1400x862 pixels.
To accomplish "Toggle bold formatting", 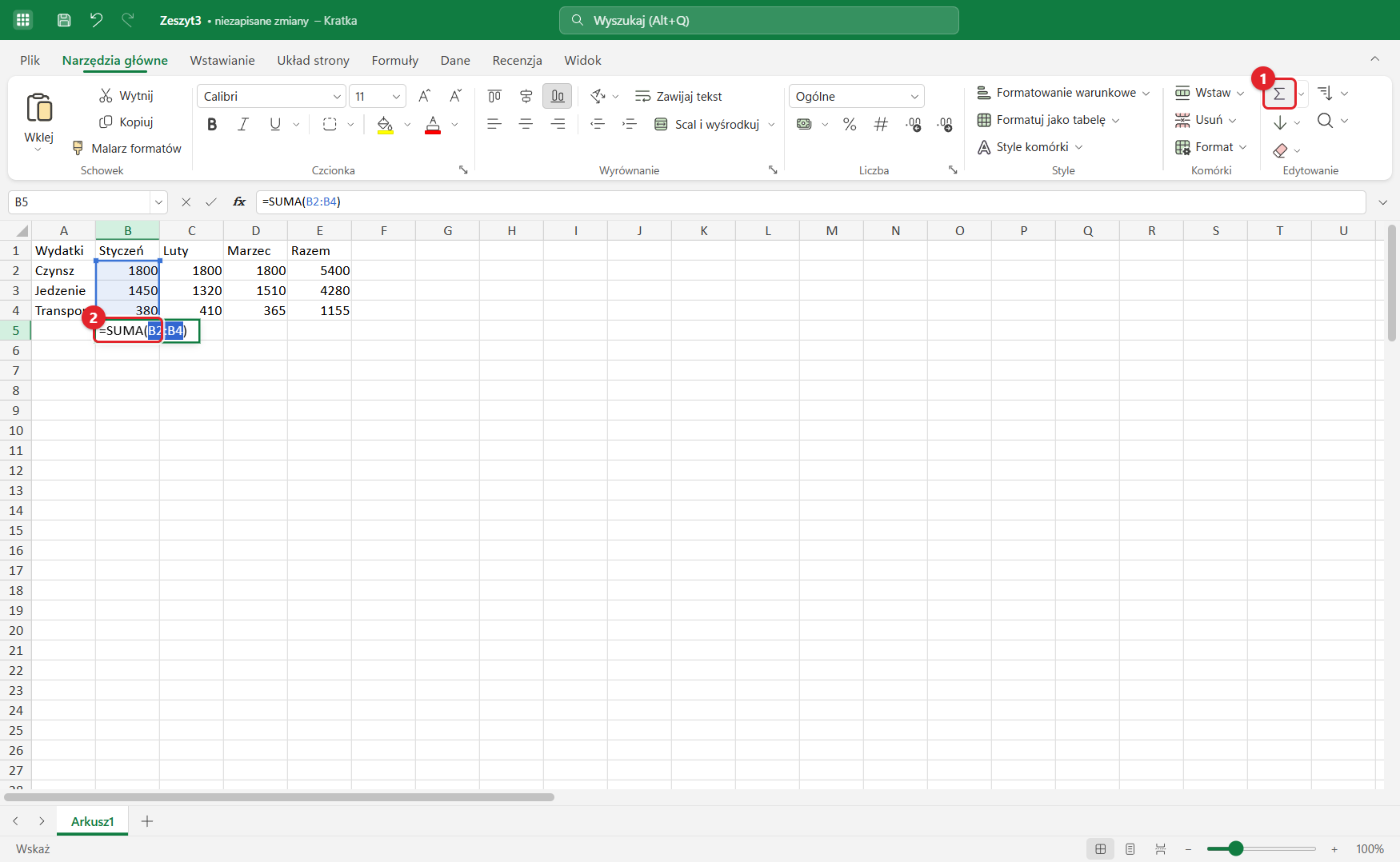I will click(212, 124).
